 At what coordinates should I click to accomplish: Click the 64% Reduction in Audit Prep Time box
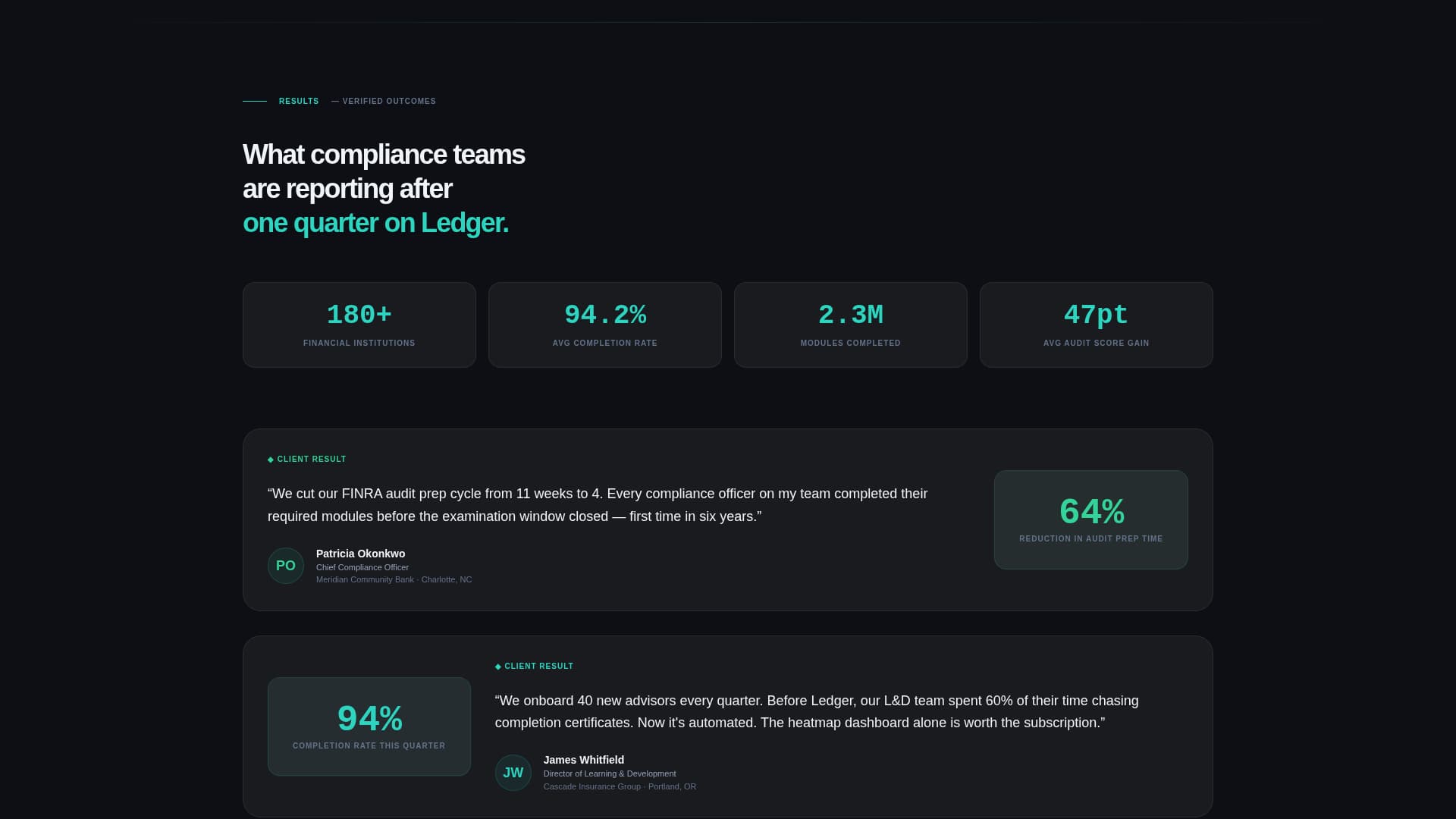click(x=1091, y=519)
